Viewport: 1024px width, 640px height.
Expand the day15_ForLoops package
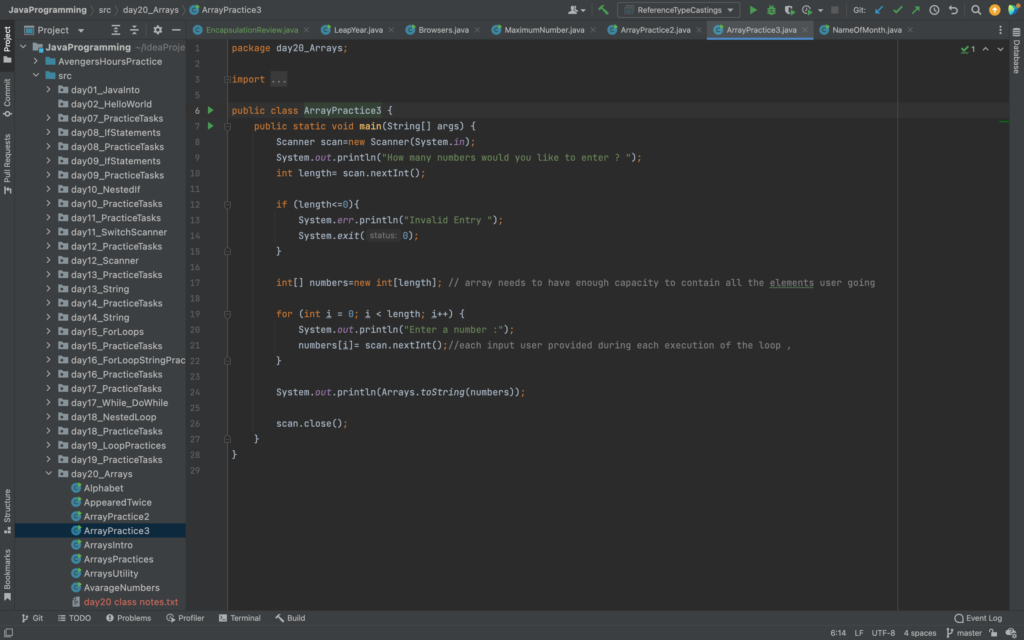click(x=49, y=332)
